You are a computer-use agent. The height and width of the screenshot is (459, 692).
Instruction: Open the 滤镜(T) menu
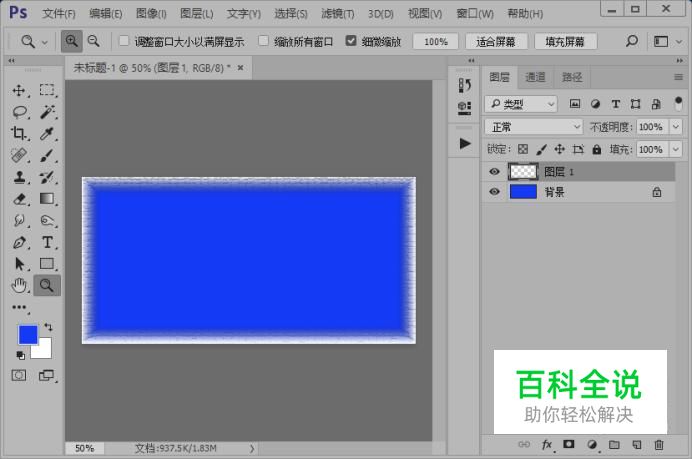(338, 14)
